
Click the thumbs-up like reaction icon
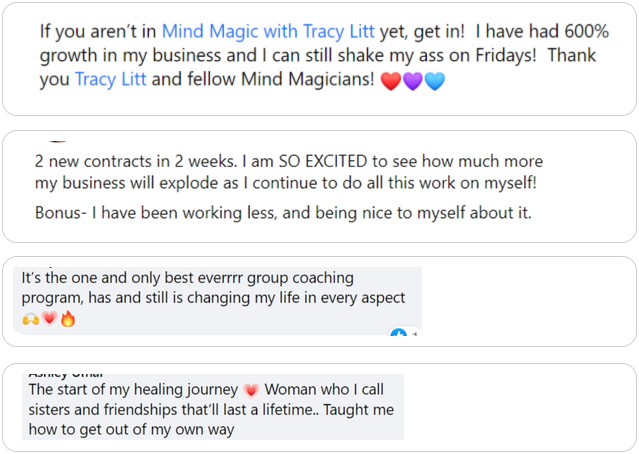point(398,332)
